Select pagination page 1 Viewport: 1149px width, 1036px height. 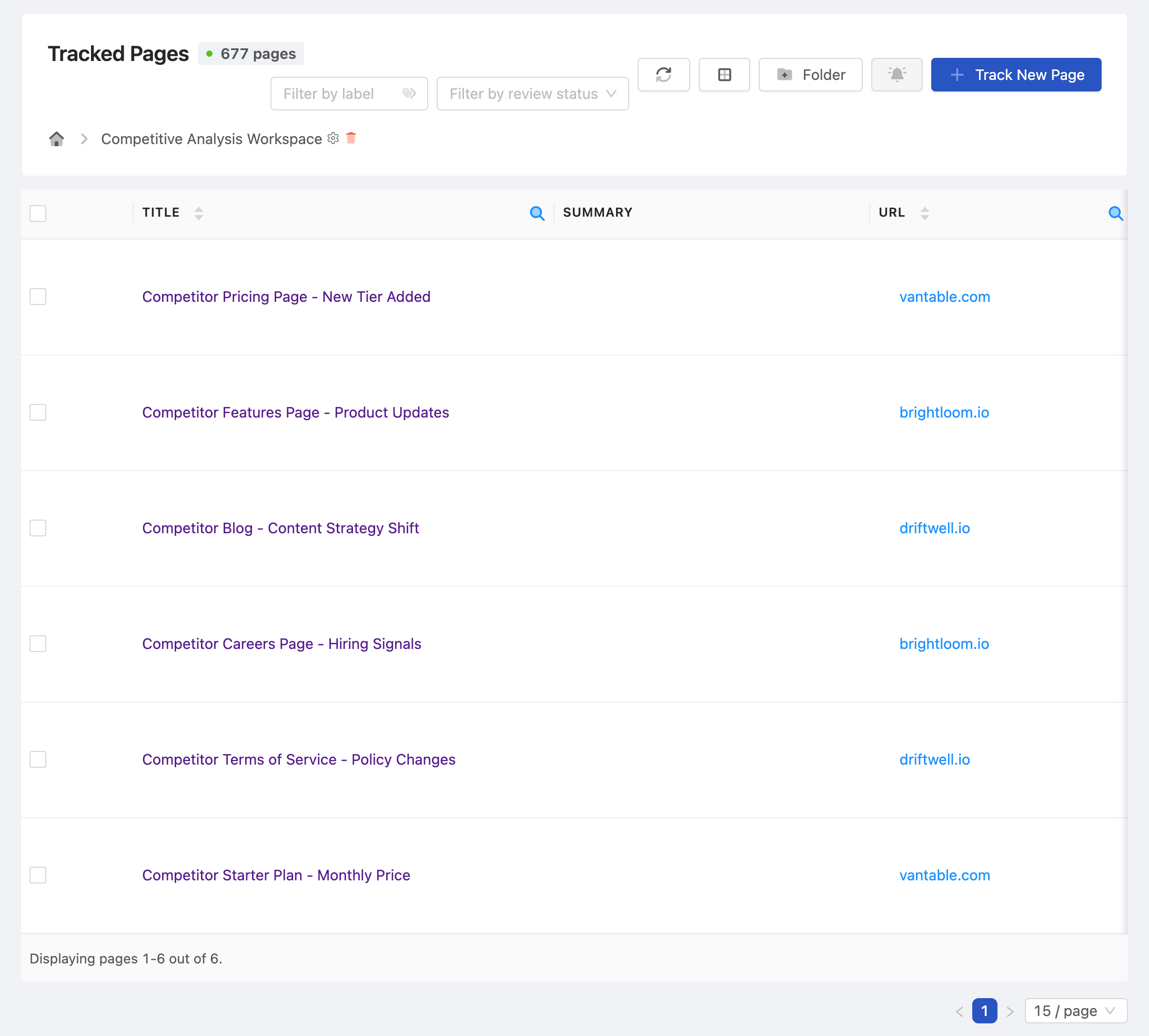tap(984, 1011)
